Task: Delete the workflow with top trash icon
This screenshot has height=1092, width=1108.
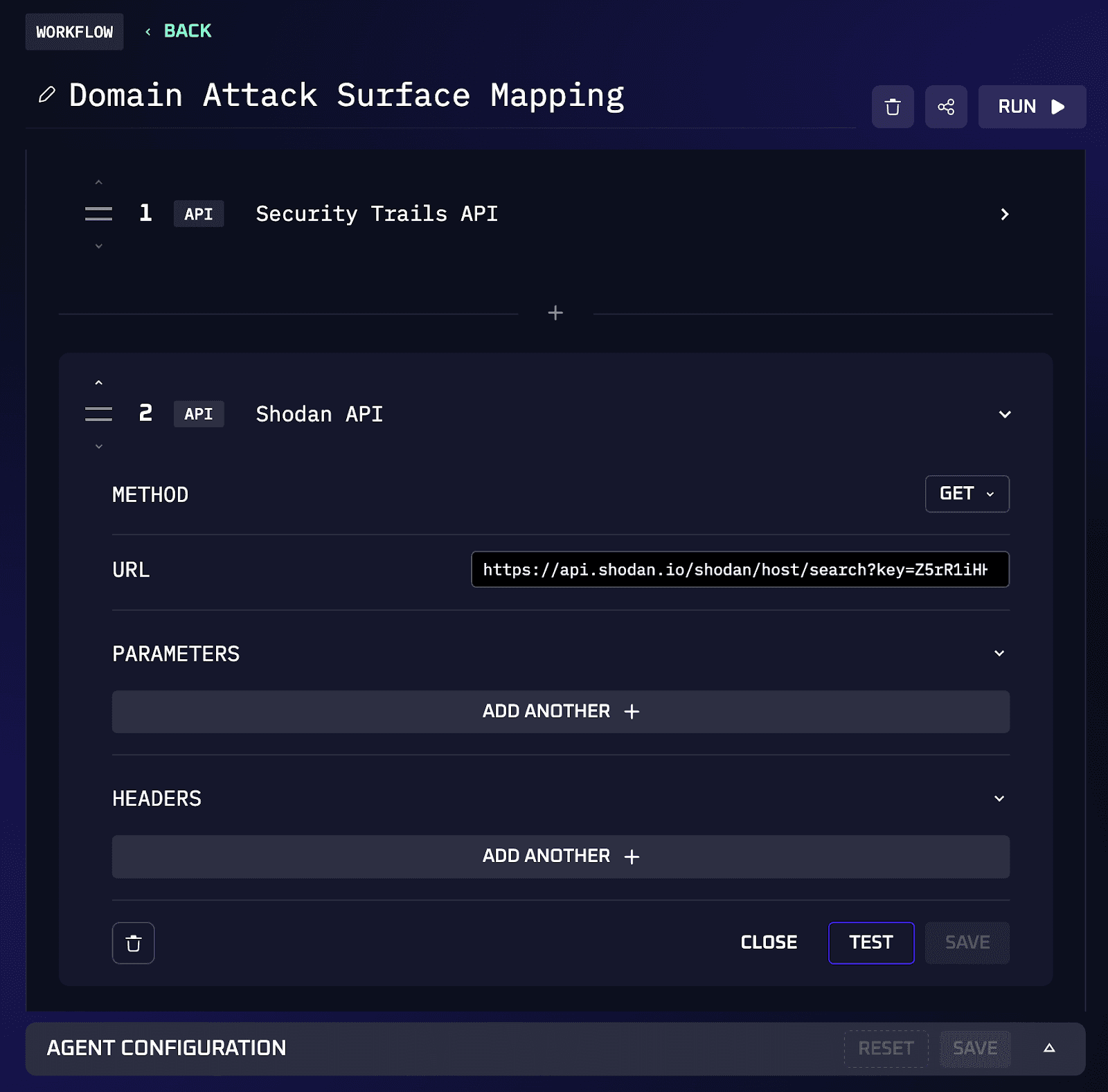Action: (x=893, y=107)
